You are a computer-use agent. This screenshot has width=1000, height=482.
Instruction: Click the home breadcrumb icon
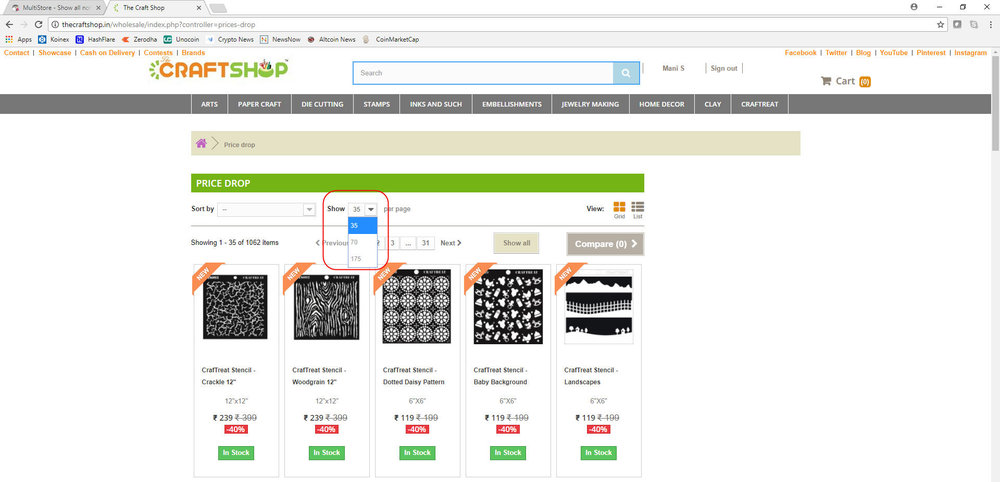pyautogui.click(x=201, y=143)
